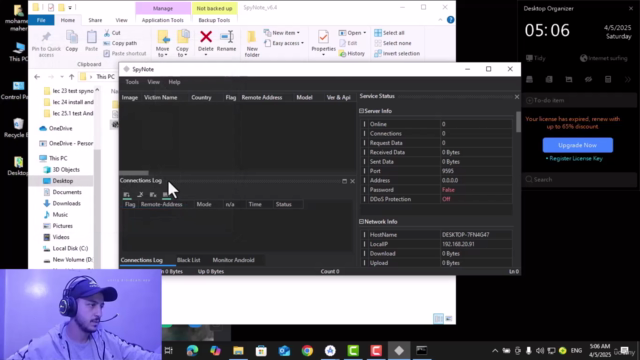This screenshot has height=360, width=640.
Task: Toggle hide-desktop eye icon in Desktop Organizer
Action: pos(588,80)
